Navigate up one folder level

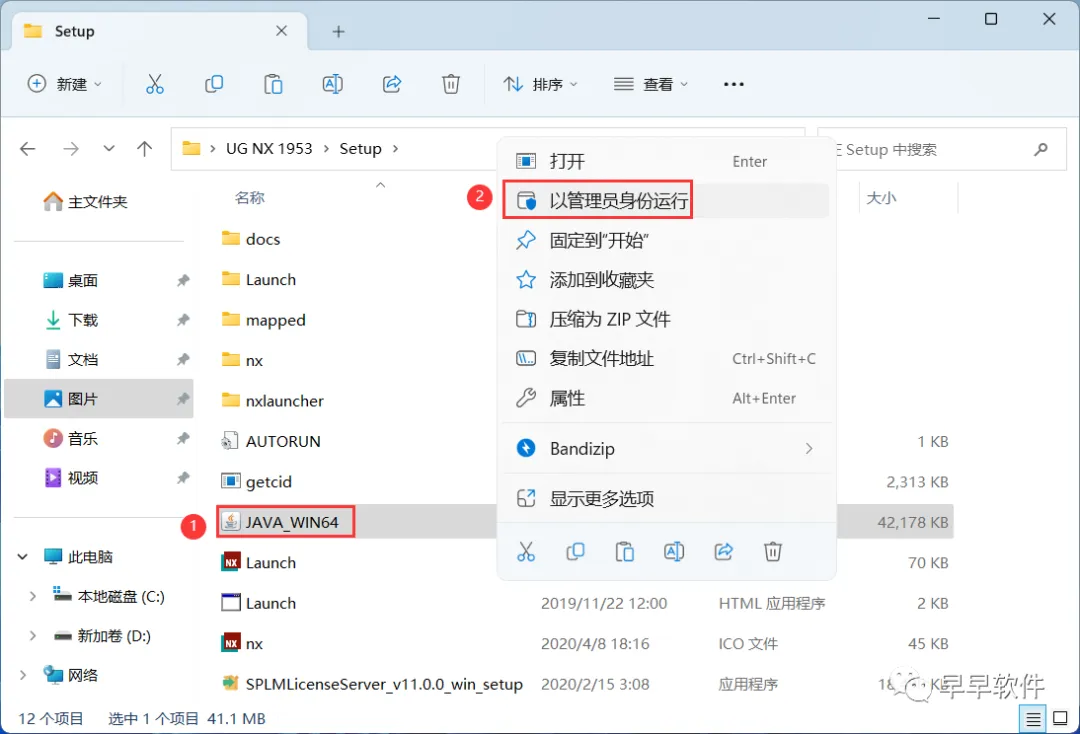pyautogui.click(x=145, y=149)
